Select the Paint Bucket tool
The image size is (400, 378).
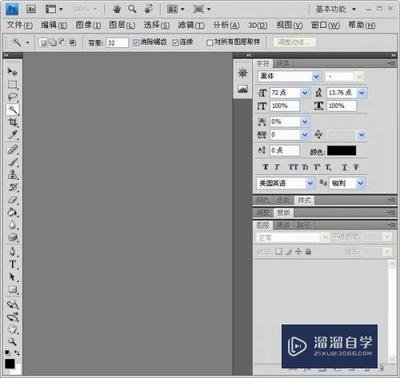pos(12,212)
